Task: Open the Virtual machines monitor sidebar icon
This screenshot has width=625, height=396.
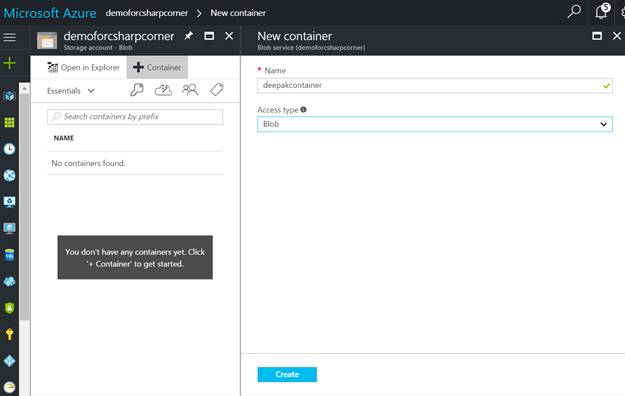Action: pos(9,202)
